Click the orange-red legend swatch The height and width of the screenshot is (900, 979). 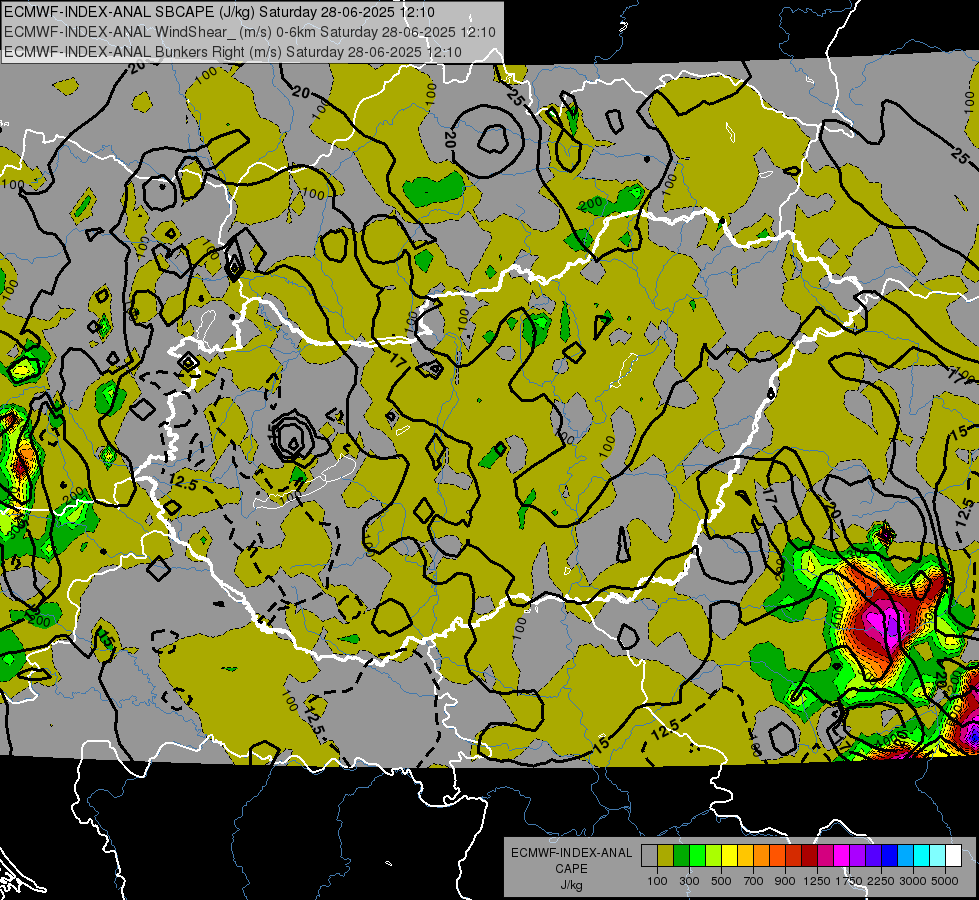pos(777,855)
